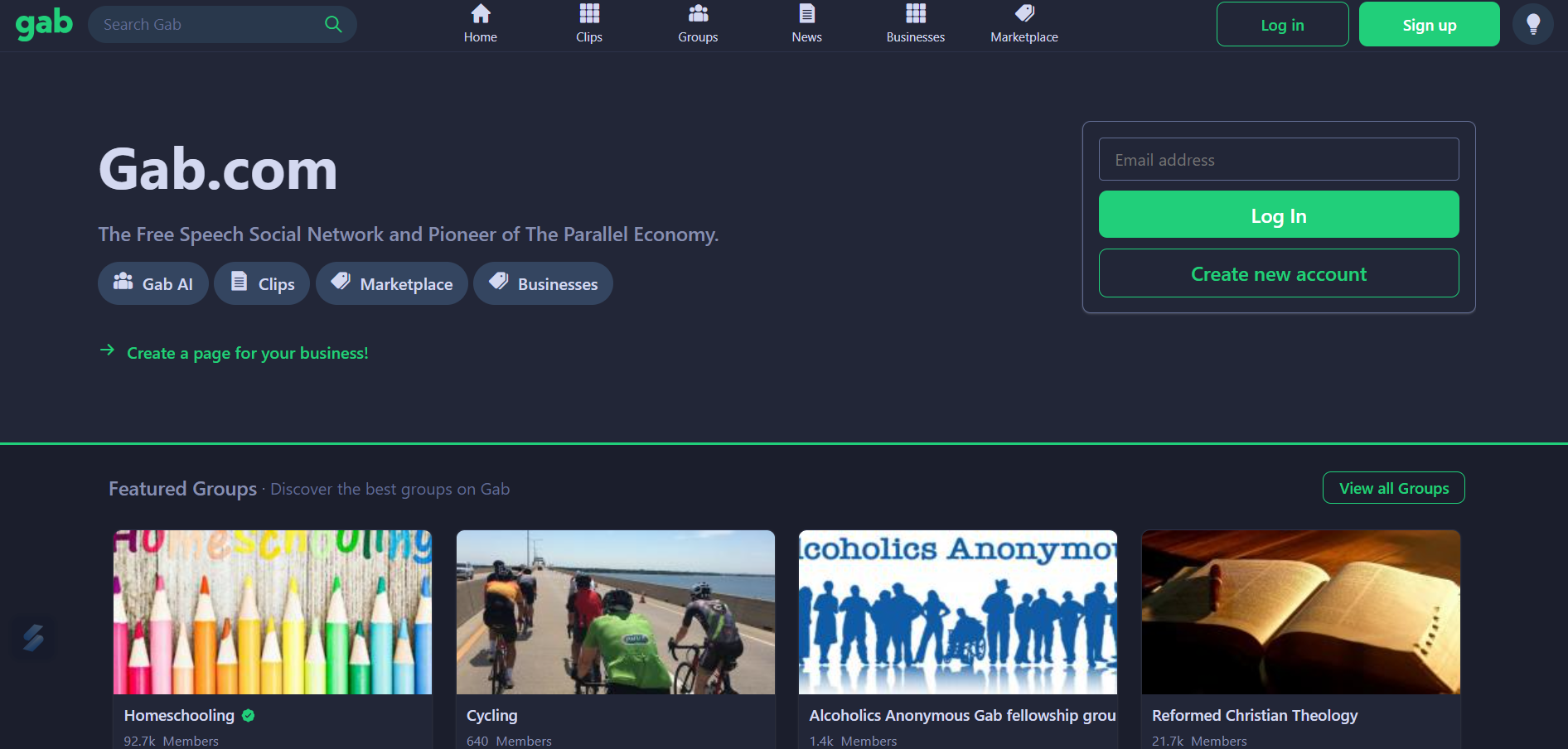Click the Sign up button
Viewport: 1568px width, 749px height.
(1429, 24)
